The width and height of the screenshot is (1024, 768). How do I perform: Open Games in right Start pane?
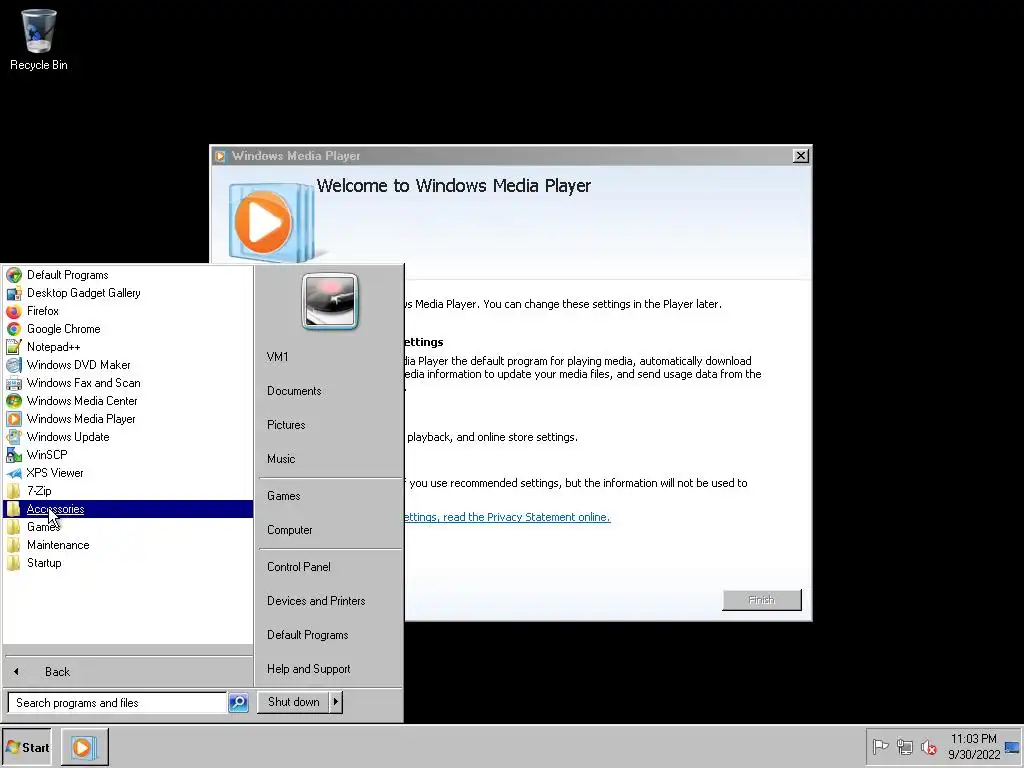point(330,496)
